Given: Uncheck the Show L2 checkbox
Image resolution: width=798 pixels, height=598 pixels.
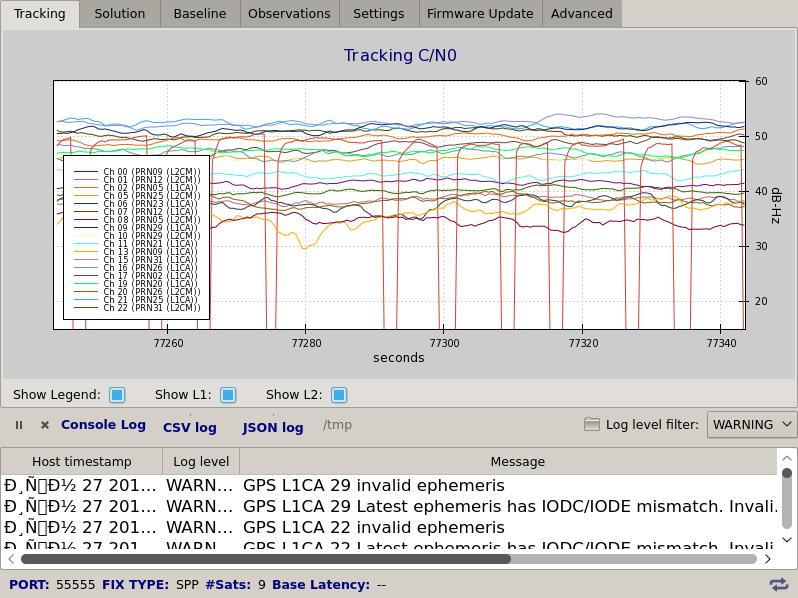Looking at the screenshot, I should (339, 395).
